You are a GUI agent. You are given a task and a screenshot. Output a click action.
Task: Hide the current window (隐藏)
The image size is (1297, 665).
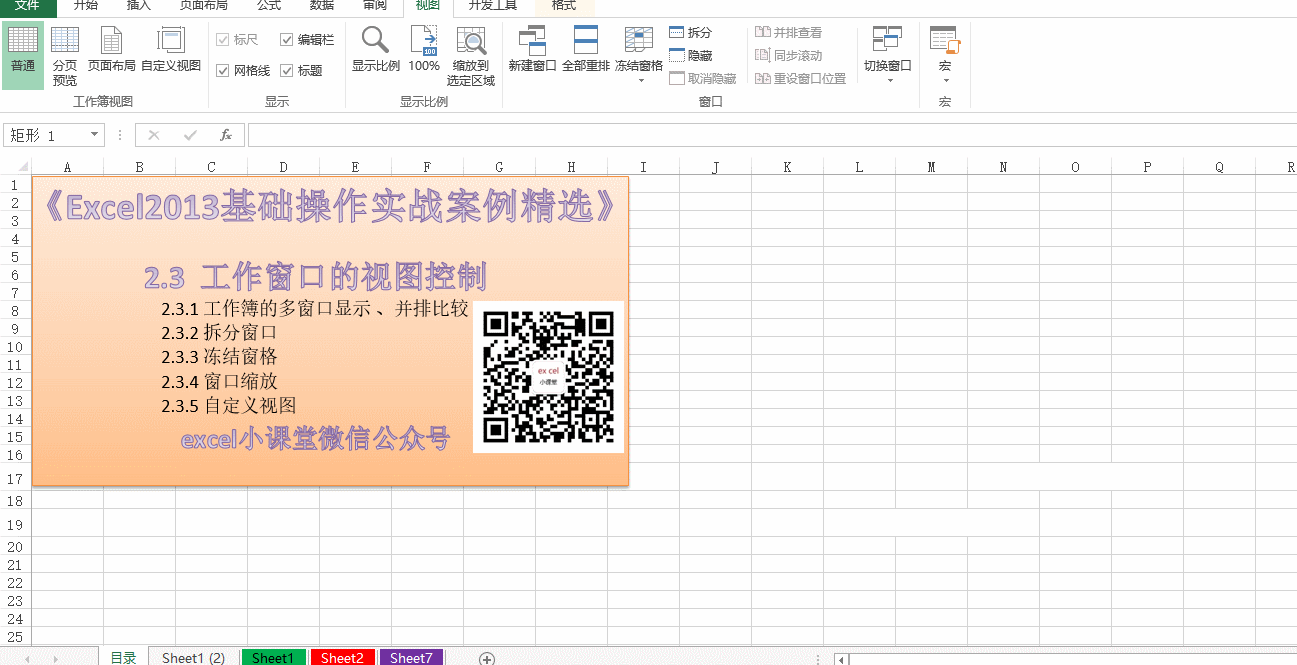tap(691, 55)
